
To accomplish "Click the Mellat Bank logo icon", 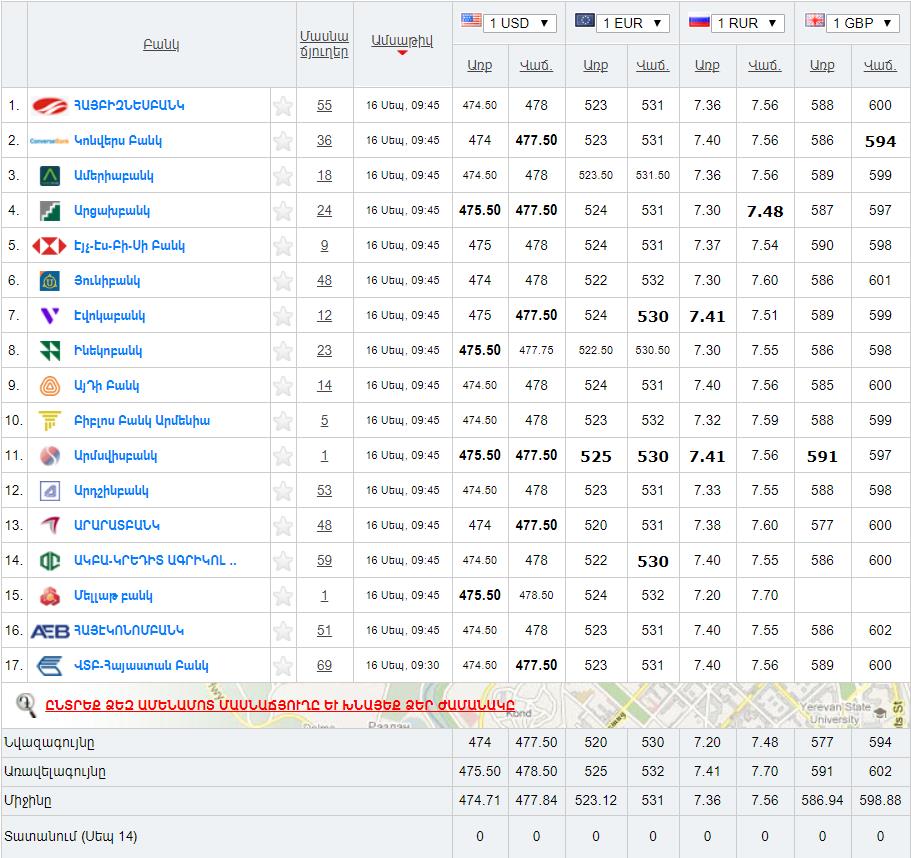I will tap(49, 596).
